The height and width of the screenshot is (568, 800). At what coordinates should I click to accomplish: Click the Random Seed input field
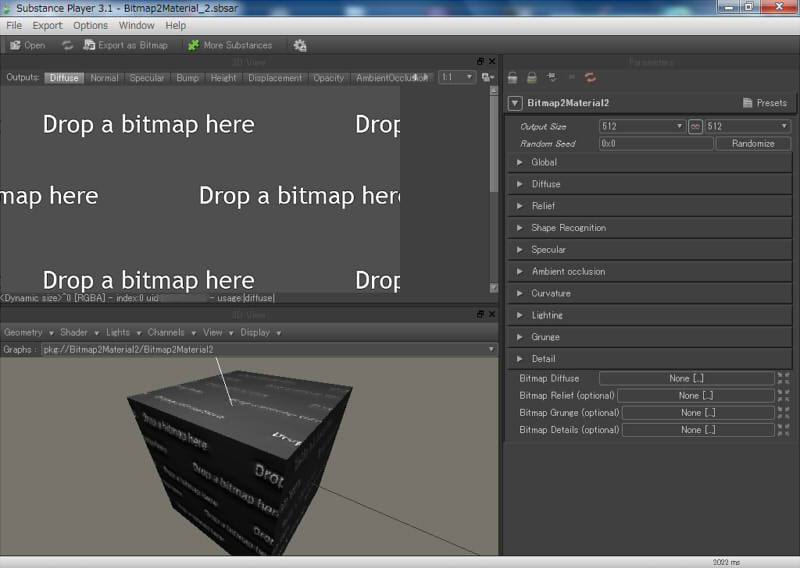point(656,144)
